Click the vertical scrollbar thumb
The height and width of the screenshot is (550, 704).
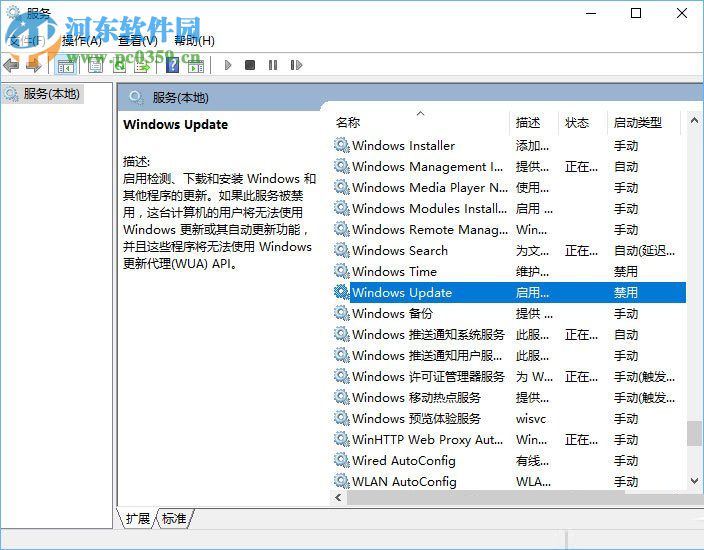pyautogui.click(x=694, y=433)
